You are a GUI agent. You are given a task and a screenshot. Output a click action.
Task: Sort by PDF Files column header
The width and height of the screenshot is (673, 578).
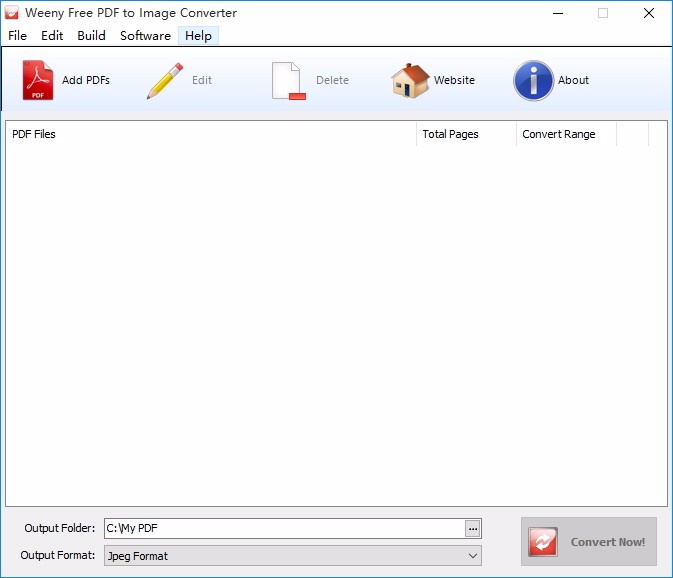[x=211, y=134]
